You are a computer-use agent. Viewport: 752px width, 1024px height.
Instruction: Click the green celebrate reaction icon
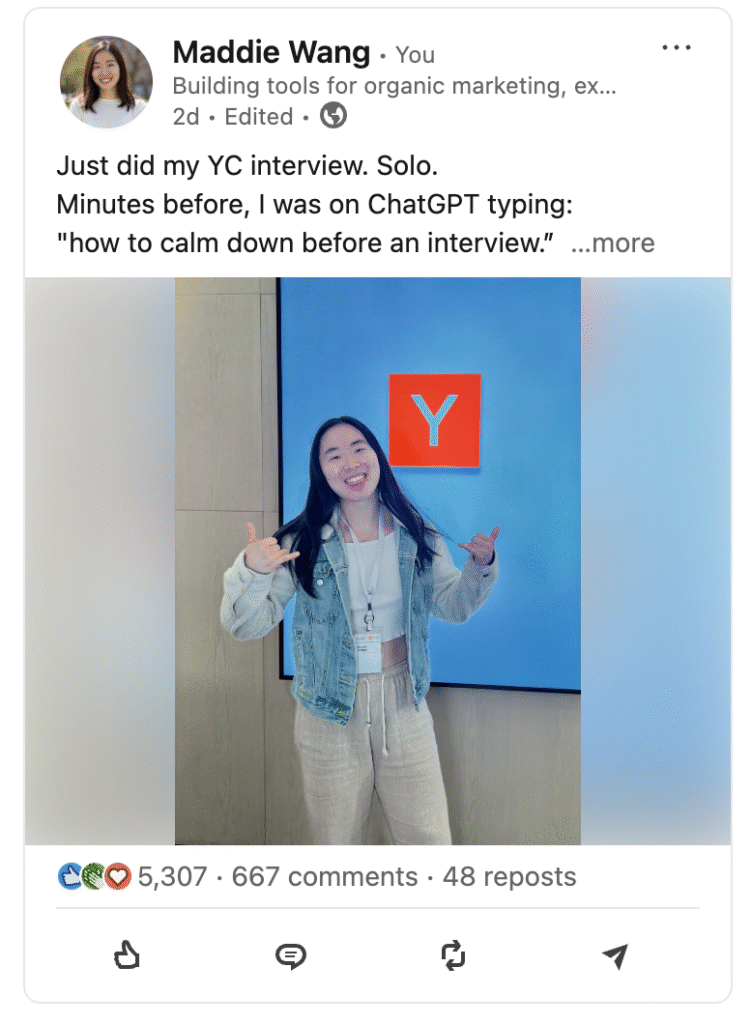(94, 876)
